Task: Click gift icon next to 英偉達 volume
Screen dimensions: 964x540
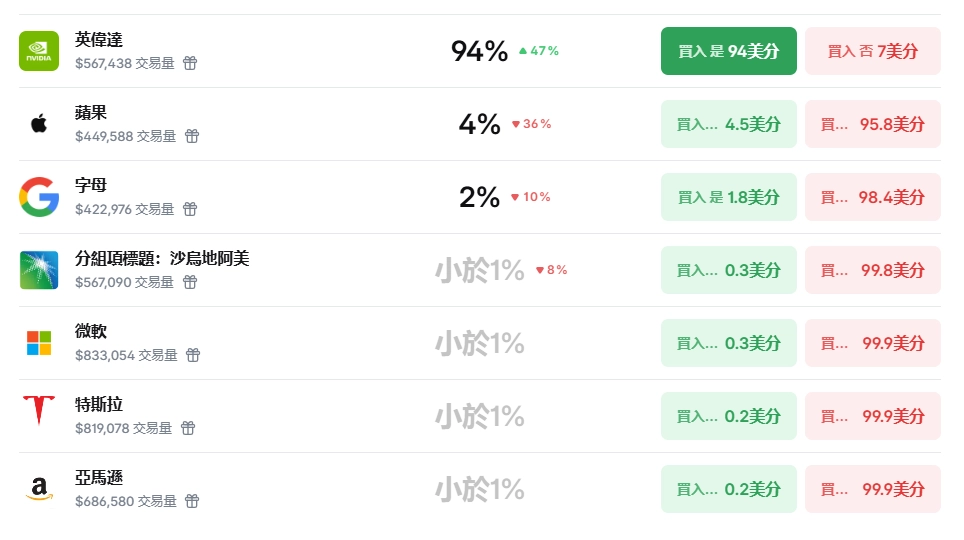Action: click(190, 63)
